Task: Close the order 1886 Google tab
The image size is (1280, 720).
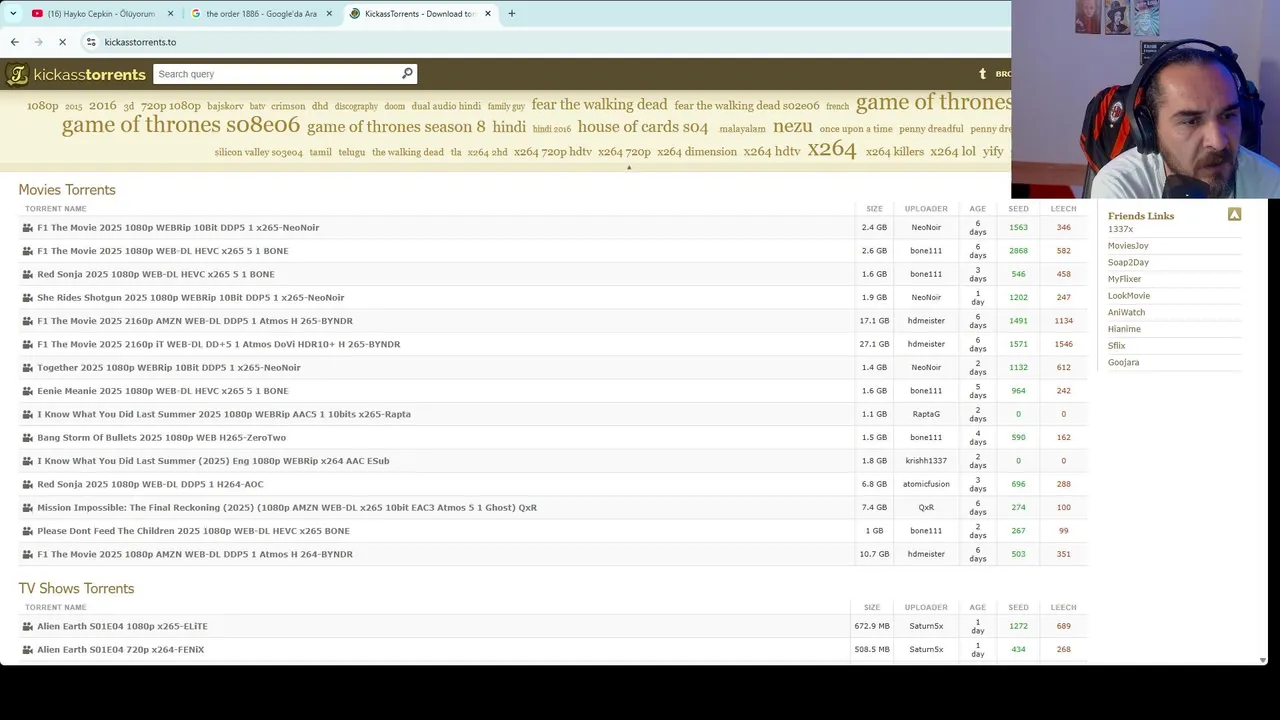Action: (x=329, y=14)
